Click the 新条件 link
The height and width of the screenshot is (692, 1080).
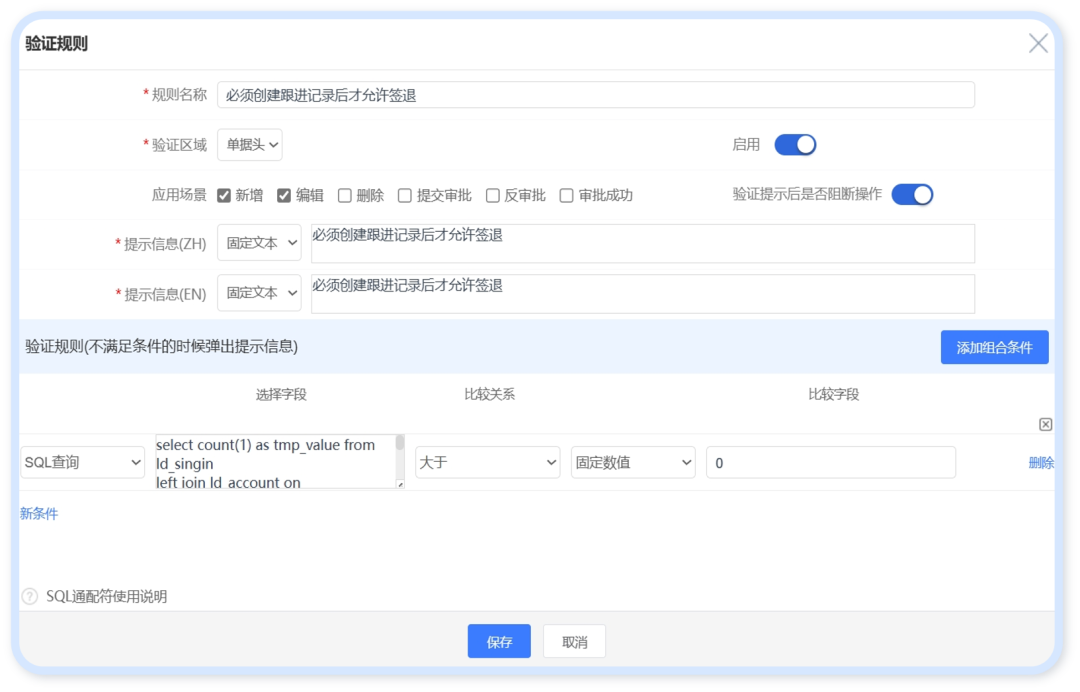[39, 513]
